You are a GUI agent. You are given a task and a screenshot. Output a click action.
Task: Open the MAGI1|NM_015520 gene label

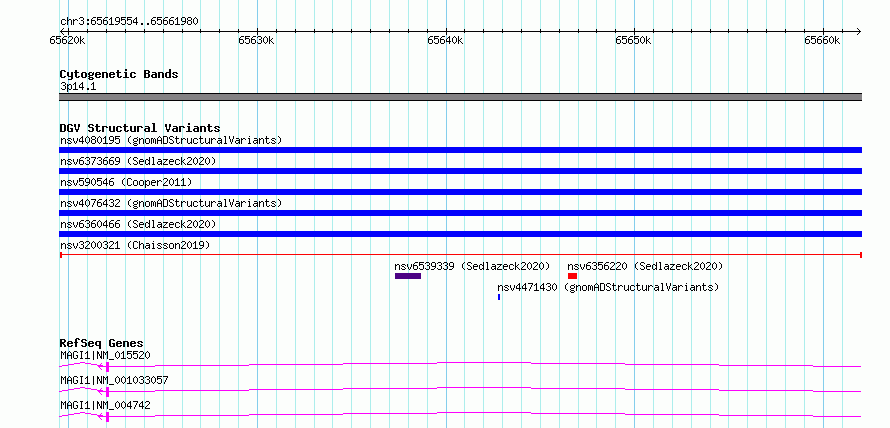105,356
